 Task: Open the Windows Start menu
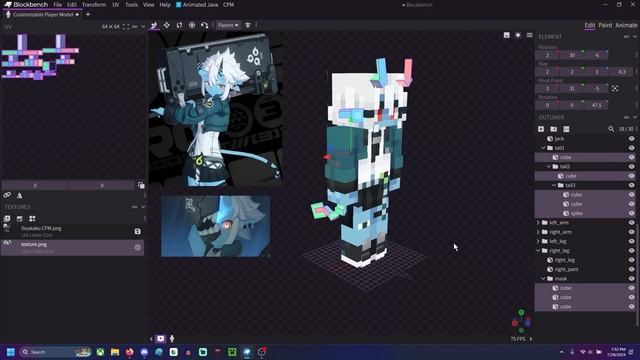(11, 352)
